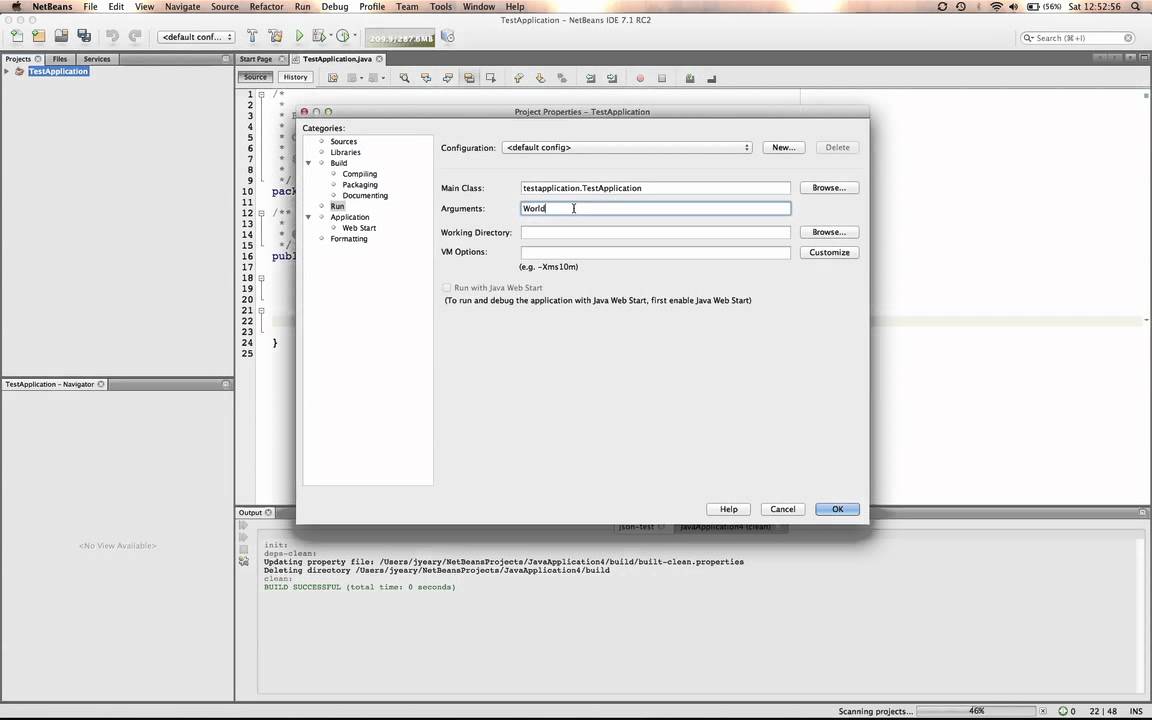Image resolution: width=1152 pixels, height=720 pixels.
Task: Click in the VM Options text field
Action: 656,253
